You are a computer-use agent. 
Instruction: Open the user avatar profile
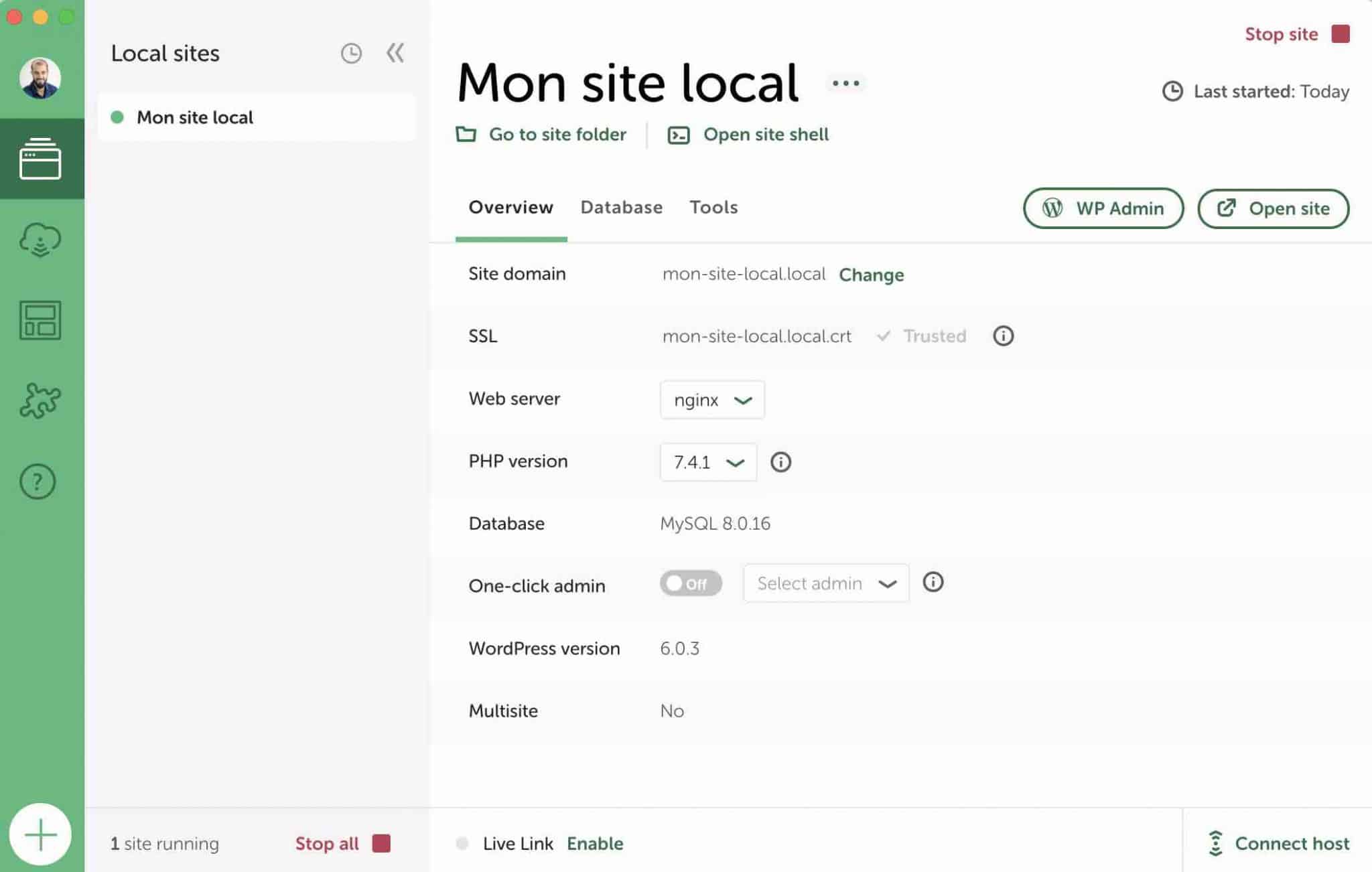pyautogui.click(x=40, y=78)
